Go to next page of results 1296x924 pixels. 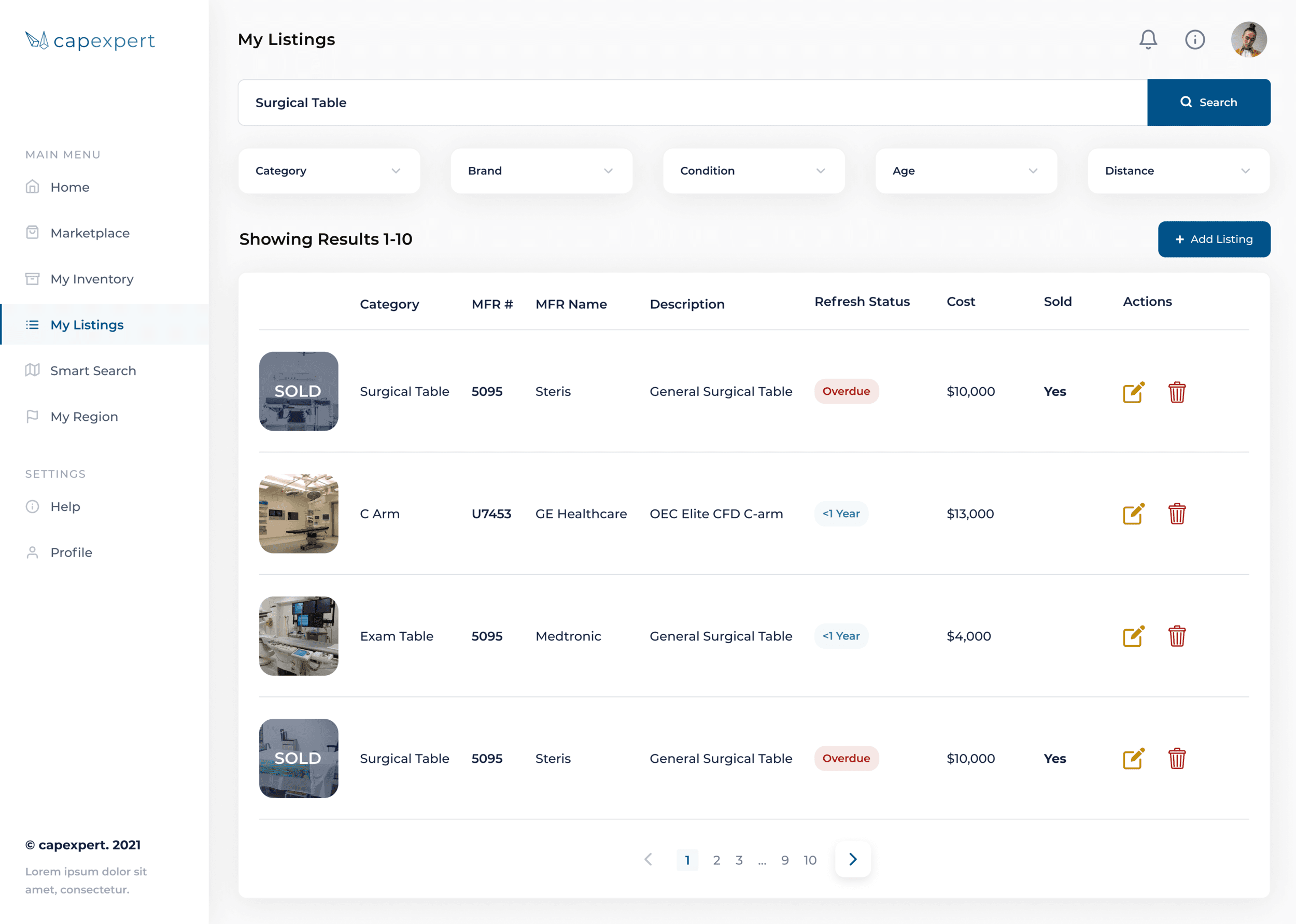[853, 859]
